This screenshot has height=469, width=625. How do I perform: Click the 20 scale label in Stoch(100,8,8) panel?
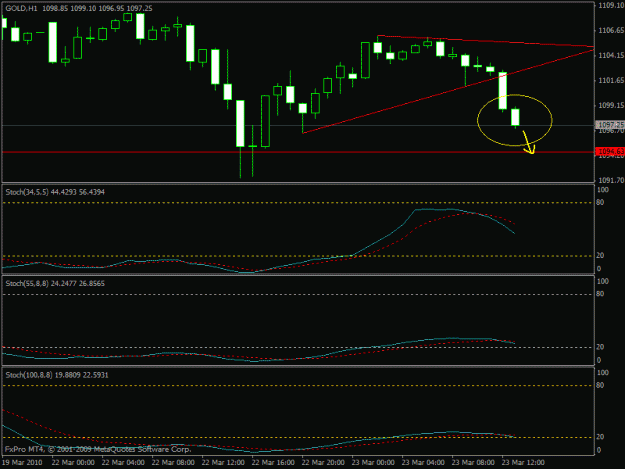click(x=600, y=437)
